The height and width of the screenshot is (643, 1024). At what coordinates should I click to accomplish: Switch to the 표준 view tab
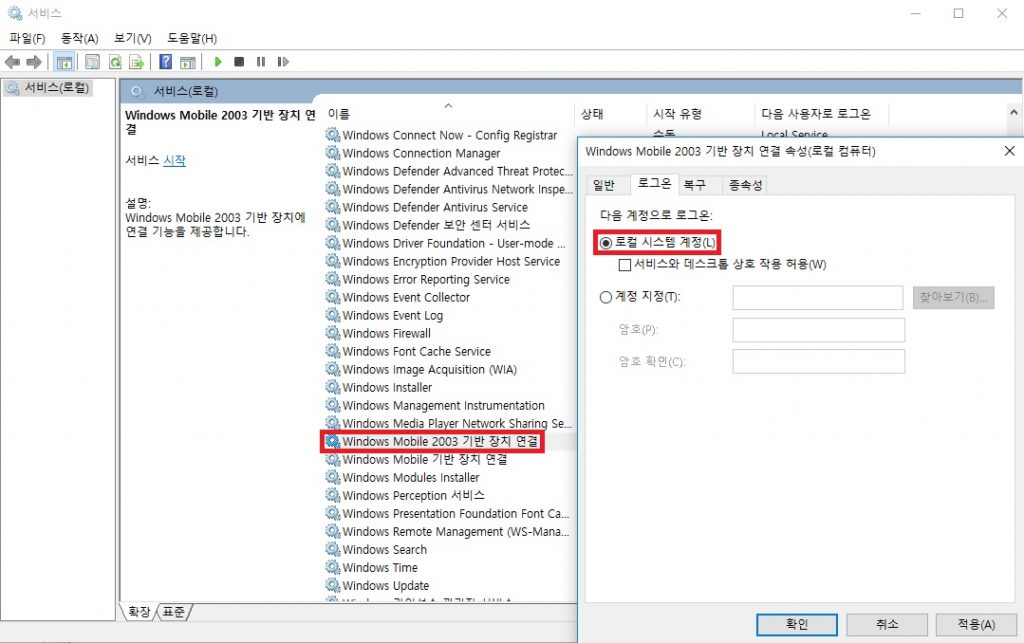click(174, 612)
